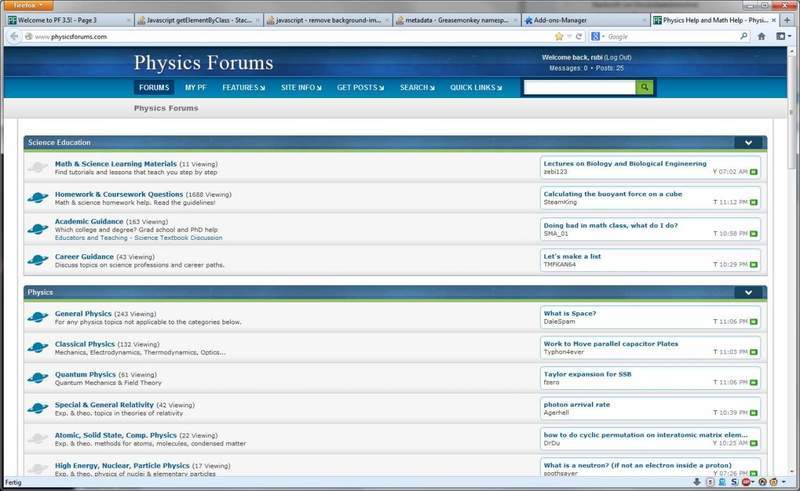Click the browser back arrow button

pyautogui.click(x=14, y=36)
